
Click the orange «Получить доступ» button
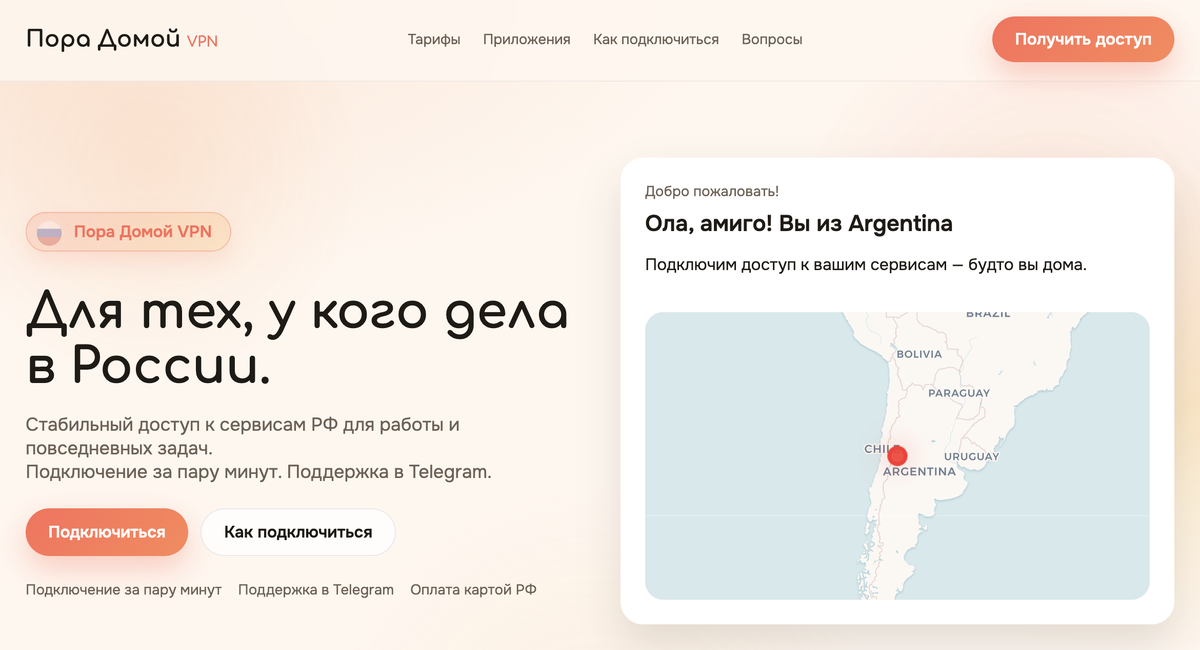point(1083,39)
